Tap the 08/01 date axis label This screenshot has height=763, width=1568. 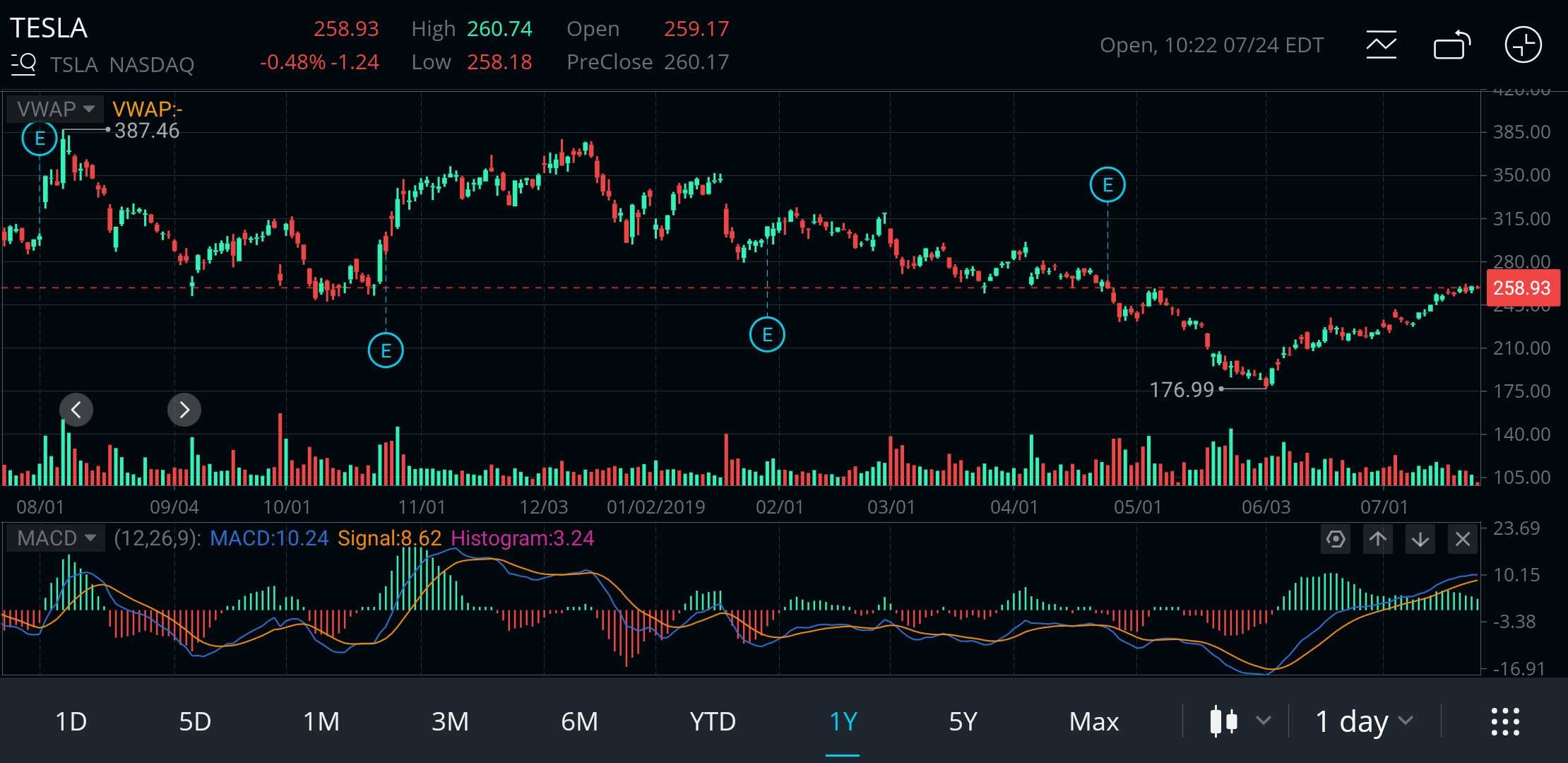40,507
